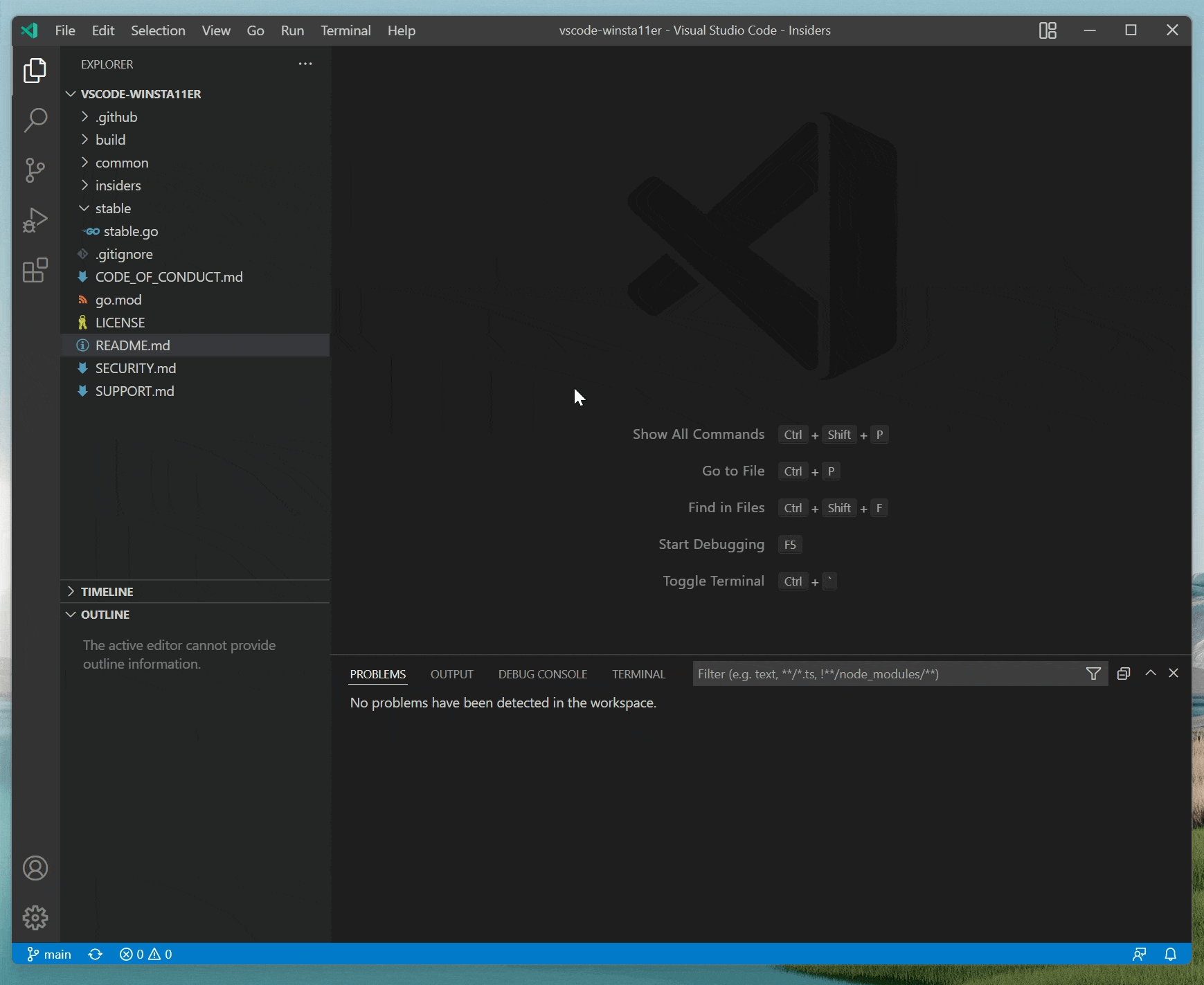The height and width of the screenshot is (985, 1204).
Task: Click the Go to File shortcut hint
Action: (771, 471)
